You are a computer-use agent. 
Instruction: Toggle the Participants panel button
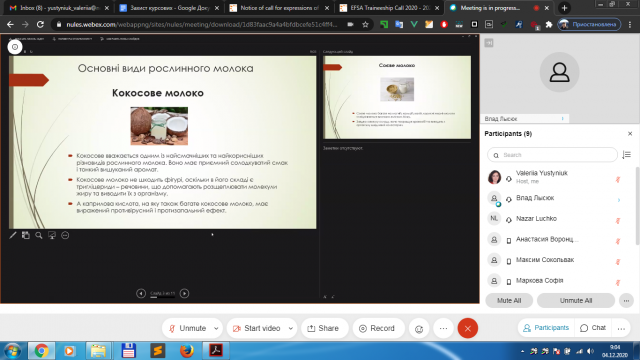point(546,328)
